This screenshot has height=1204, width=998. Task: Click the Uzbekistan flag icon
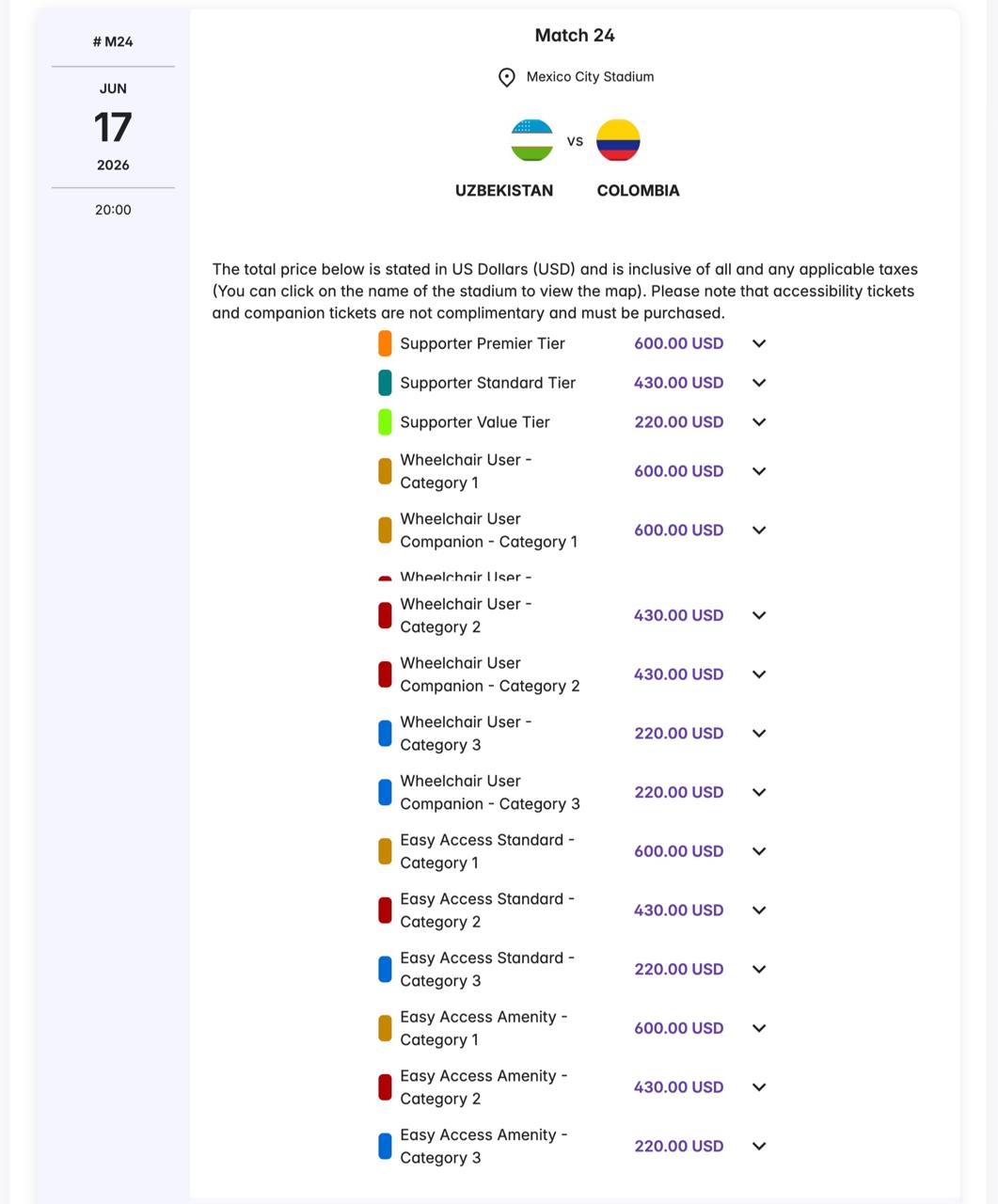(x=531, y=141)
